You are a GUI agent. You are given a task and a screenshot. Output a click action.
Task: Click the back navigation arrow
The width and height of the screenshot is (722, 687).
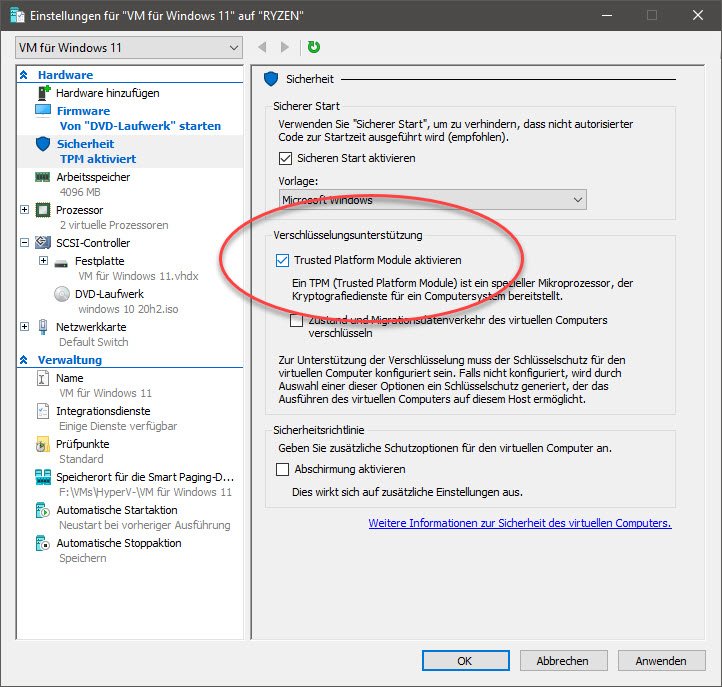(262, 47)
